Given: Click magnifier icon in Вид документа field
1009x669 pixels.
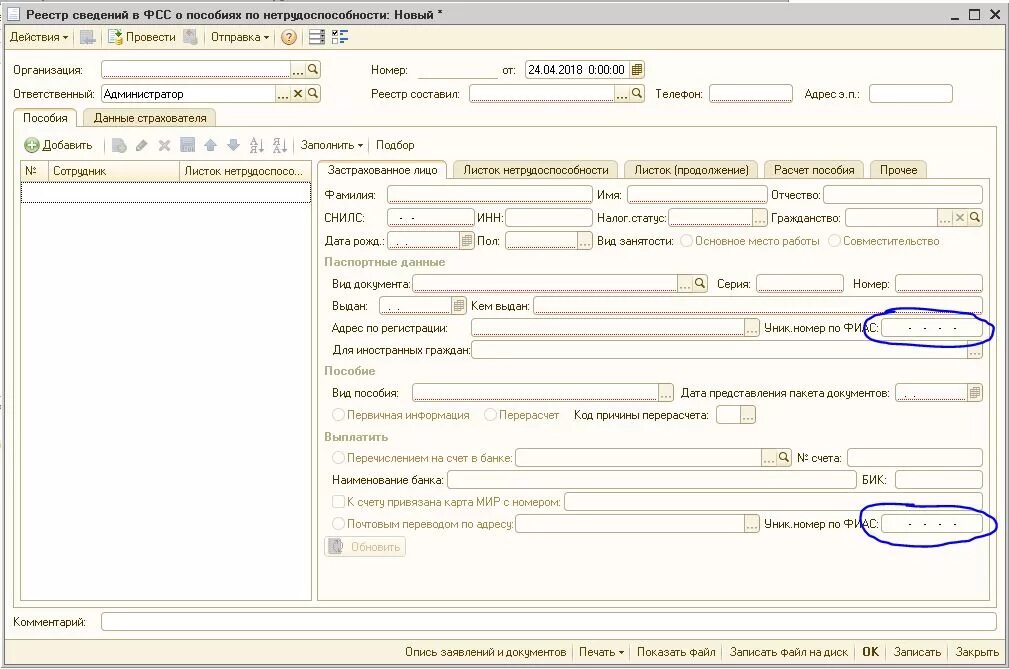Looking at the screenshot, I should click(x=699, y=284).
